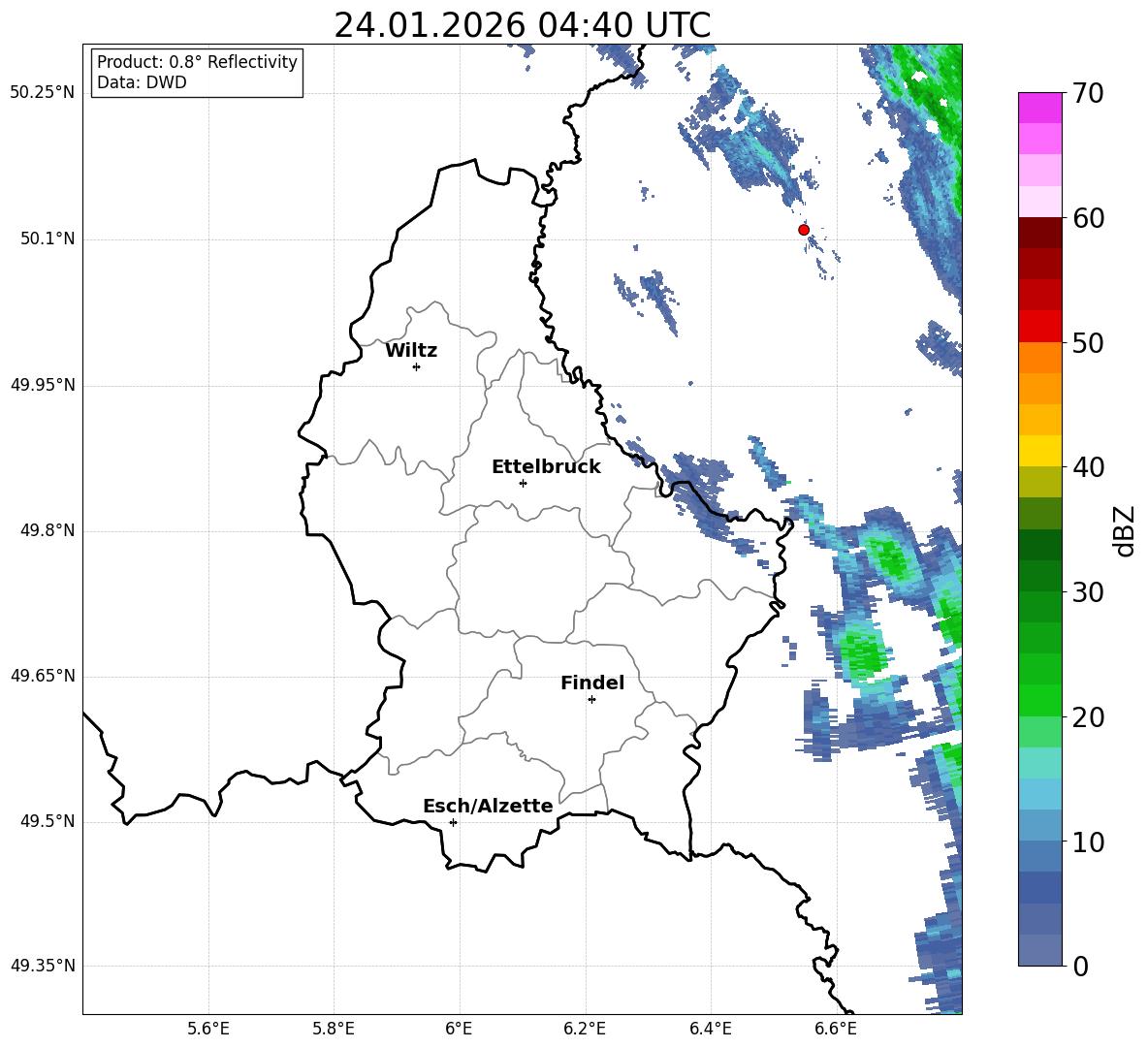Click the colorbar tick label 40

[1088, 467]
